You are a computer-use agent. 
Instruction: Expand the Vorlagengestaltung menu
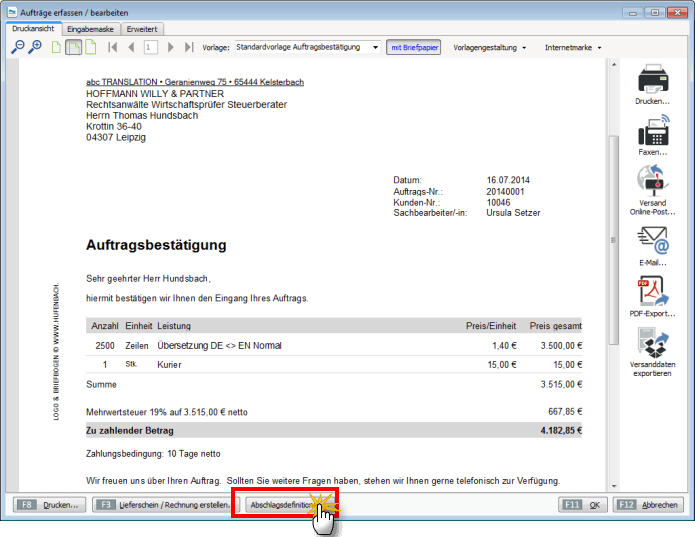point(489,47)
